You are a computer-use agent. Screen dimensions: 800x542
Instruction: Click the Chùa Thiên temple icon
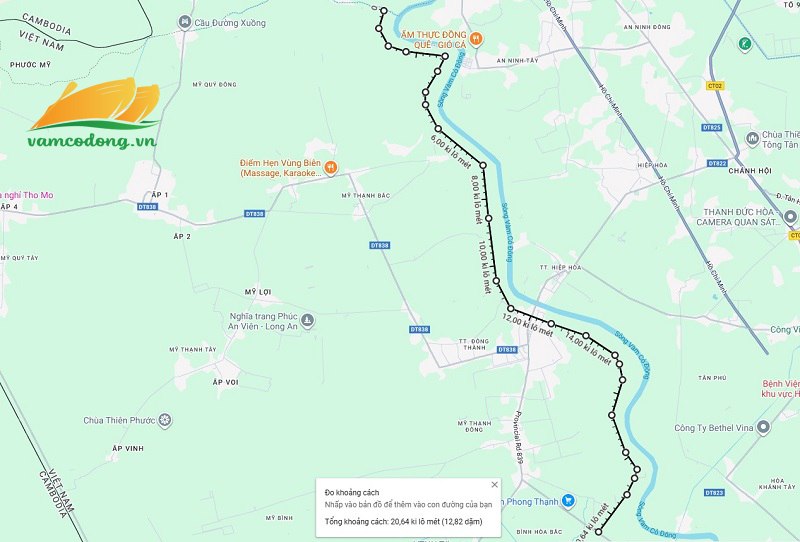point(753,139)
